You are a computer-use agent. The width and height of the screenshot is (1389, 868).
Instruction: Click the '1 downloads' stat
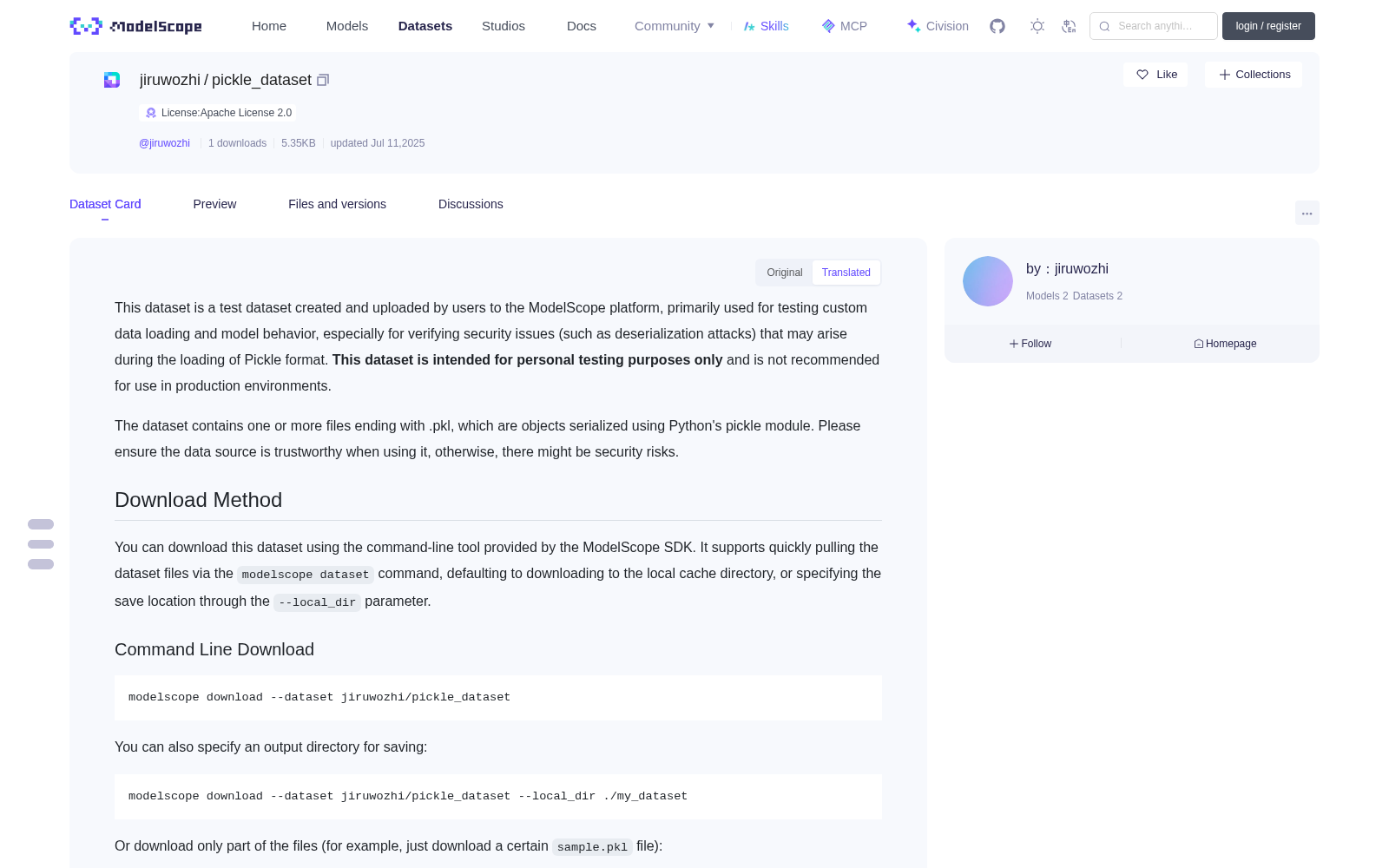coord(237,143)
